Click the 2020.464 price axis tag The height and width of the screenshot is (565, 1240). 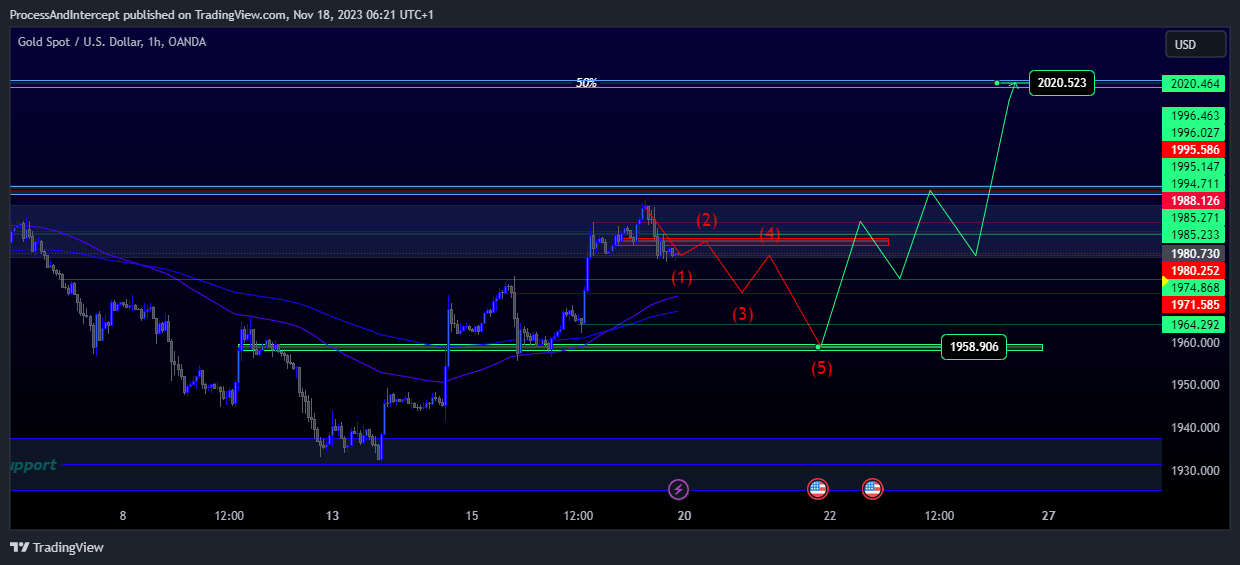[1193, 84]
